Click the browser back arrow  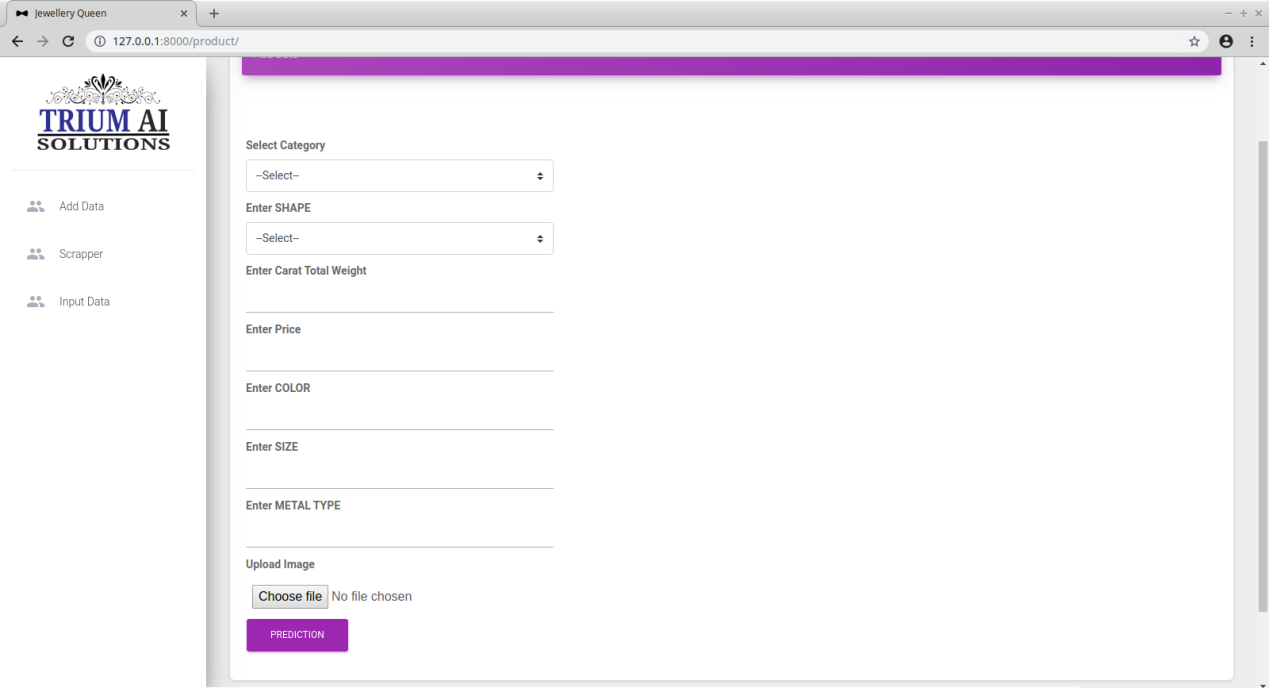pyautogui.click(x=17, y=41)
